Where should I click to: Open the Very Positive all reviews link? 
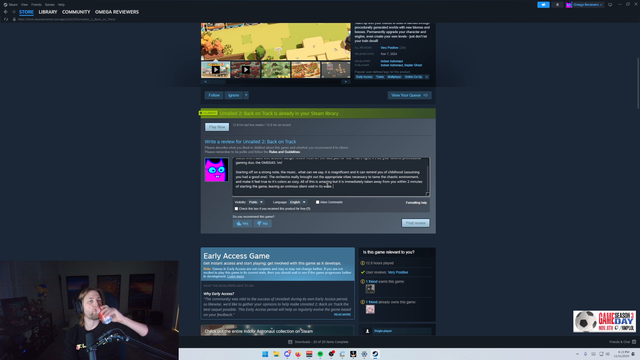coord(389,48)
